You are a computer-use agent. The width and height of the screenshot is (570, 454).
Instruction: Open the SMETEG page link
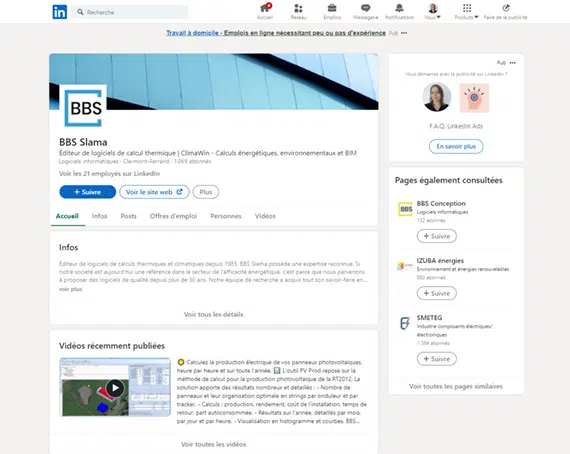(x=429, y=318)
